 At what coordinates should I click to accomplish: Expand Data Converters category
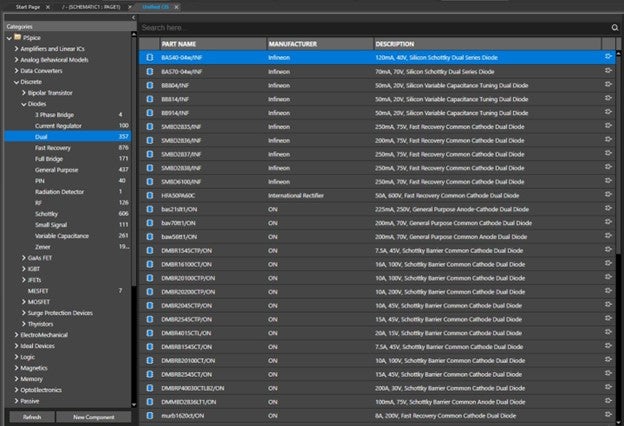tap(16, 70)
